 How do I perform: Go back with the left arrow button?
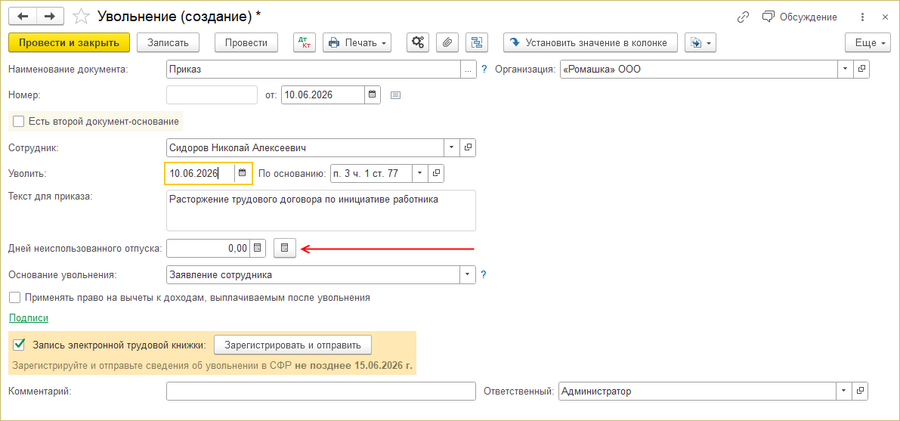[23, 17]
